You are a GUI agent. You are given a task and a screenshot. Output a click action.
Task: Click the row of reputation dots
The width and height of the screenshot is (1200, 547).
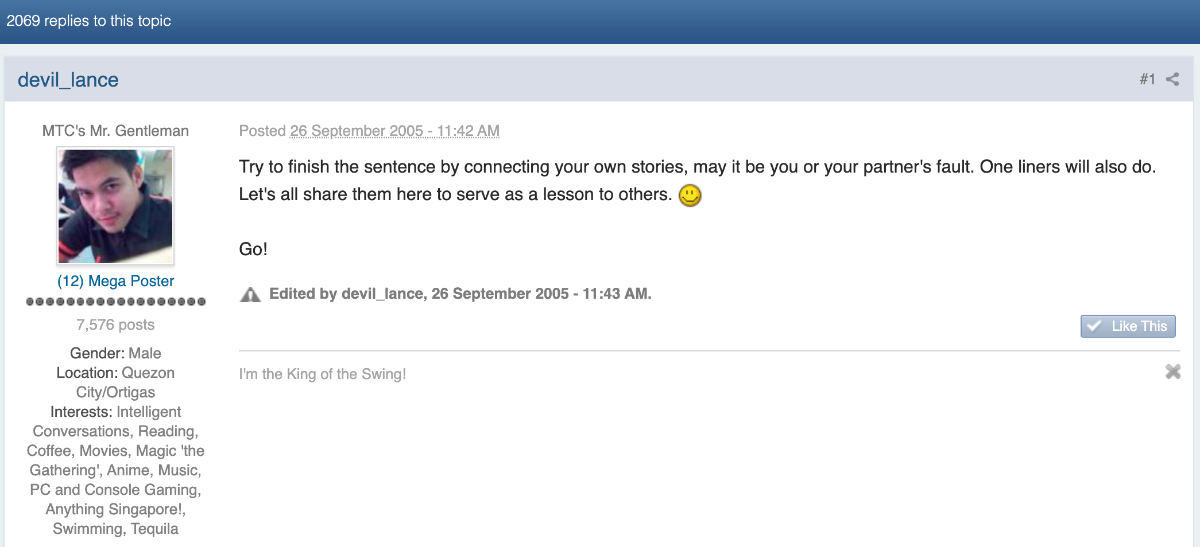[x=116, y=301]
